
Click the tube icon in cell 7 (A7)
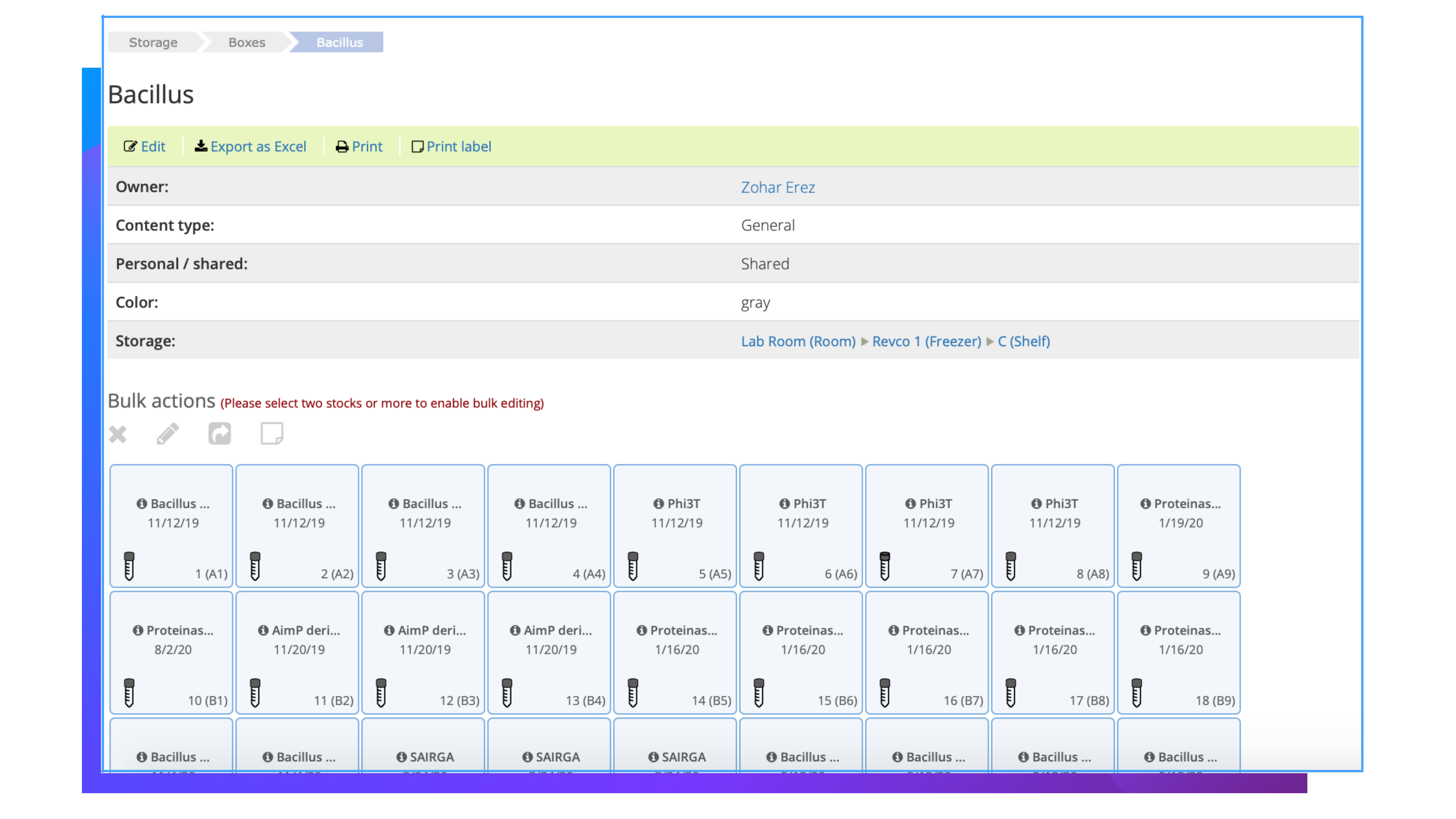tap(885, 566)
